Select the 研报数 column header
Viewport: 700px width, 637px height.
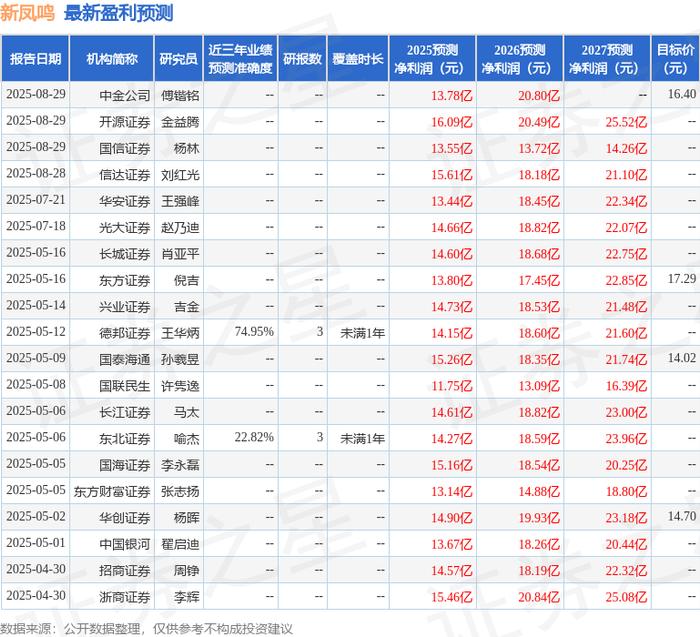(x=302, y=59)
